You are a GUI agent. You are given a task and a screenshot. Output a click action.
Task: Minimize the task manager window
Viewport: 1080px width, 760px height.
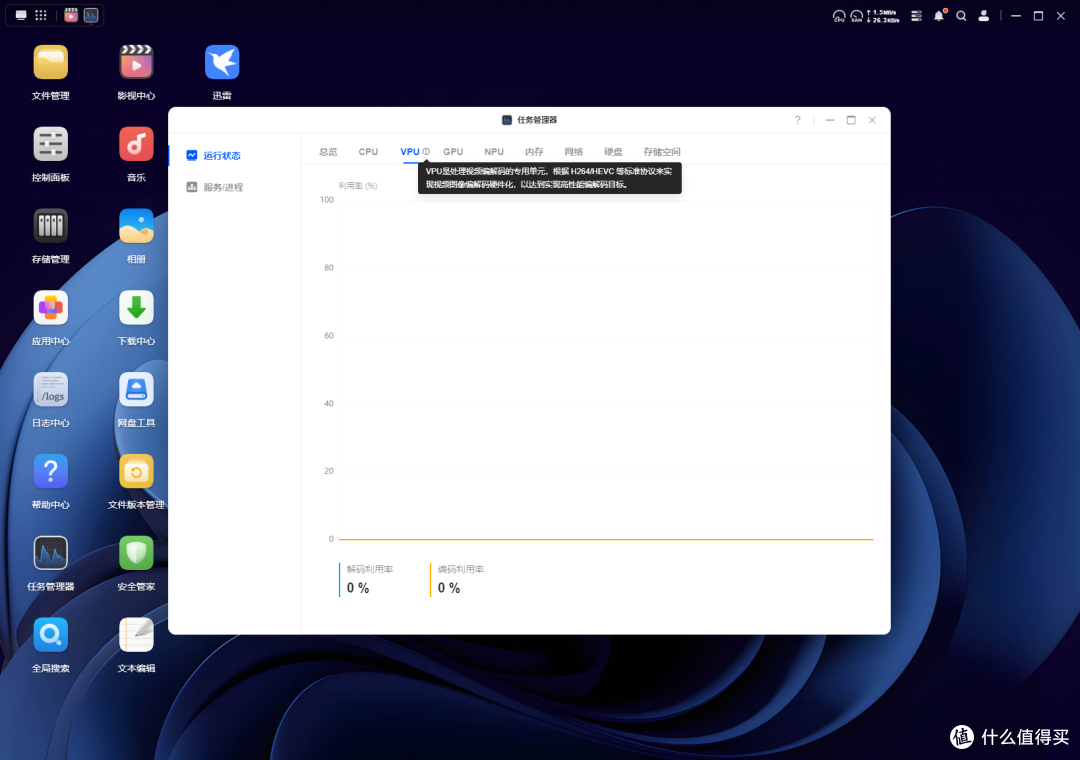pyautogui.click(x=830, y=120)
